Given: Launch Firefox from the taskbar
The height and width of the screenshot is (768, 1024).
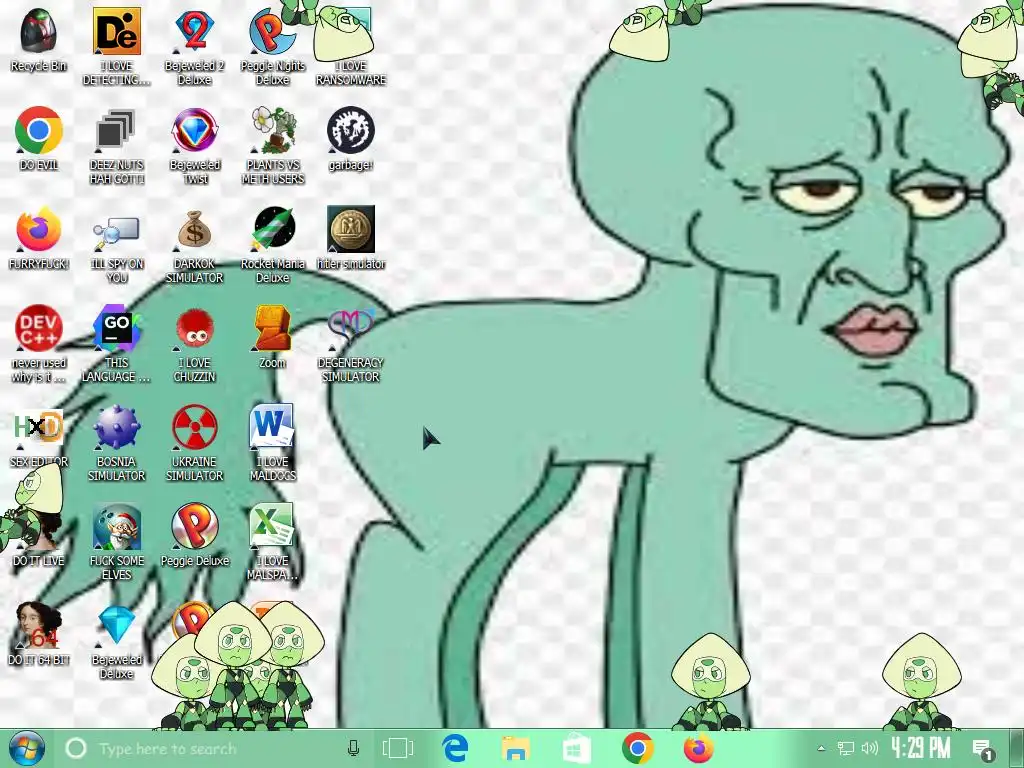Looking at the screenshot, I should point(699,748).
